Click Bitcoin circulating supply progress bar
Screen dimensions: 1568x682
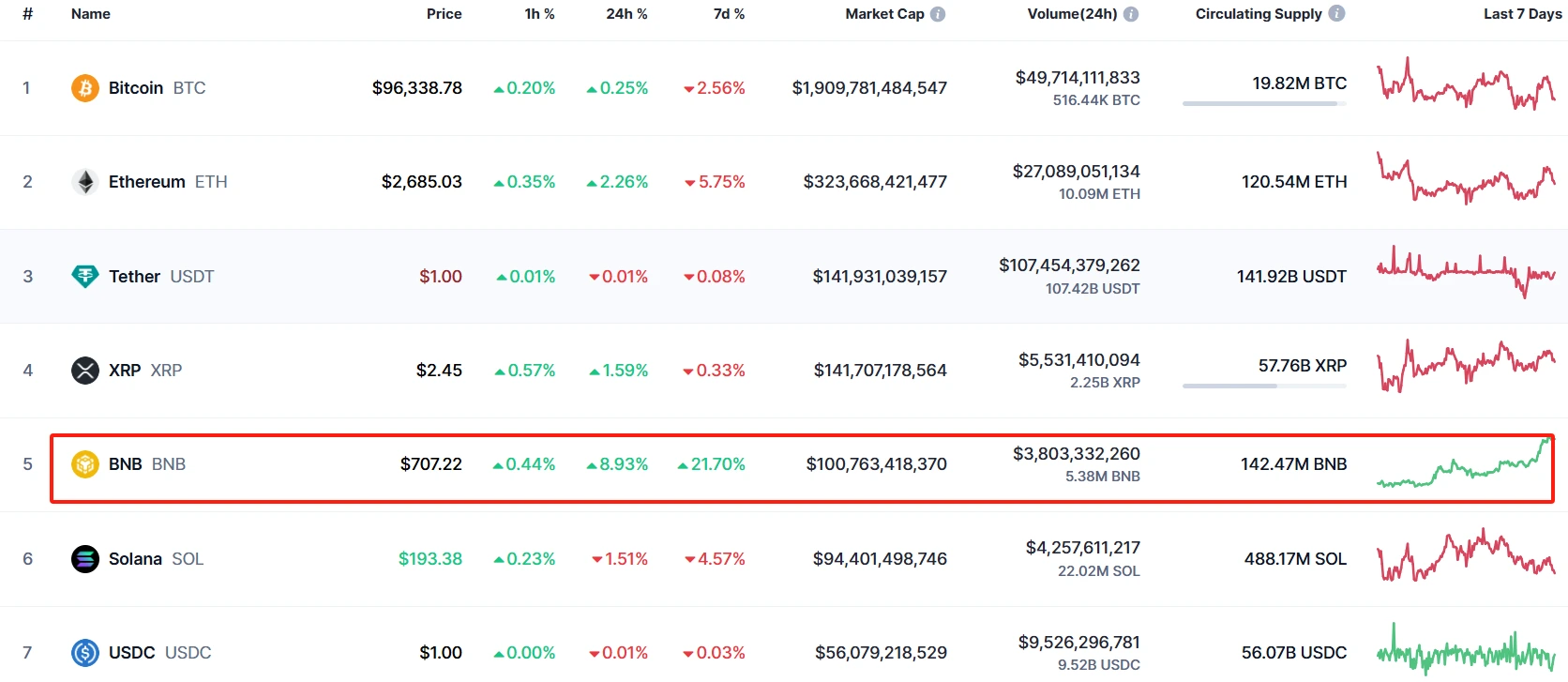[x=1264, y=104]
